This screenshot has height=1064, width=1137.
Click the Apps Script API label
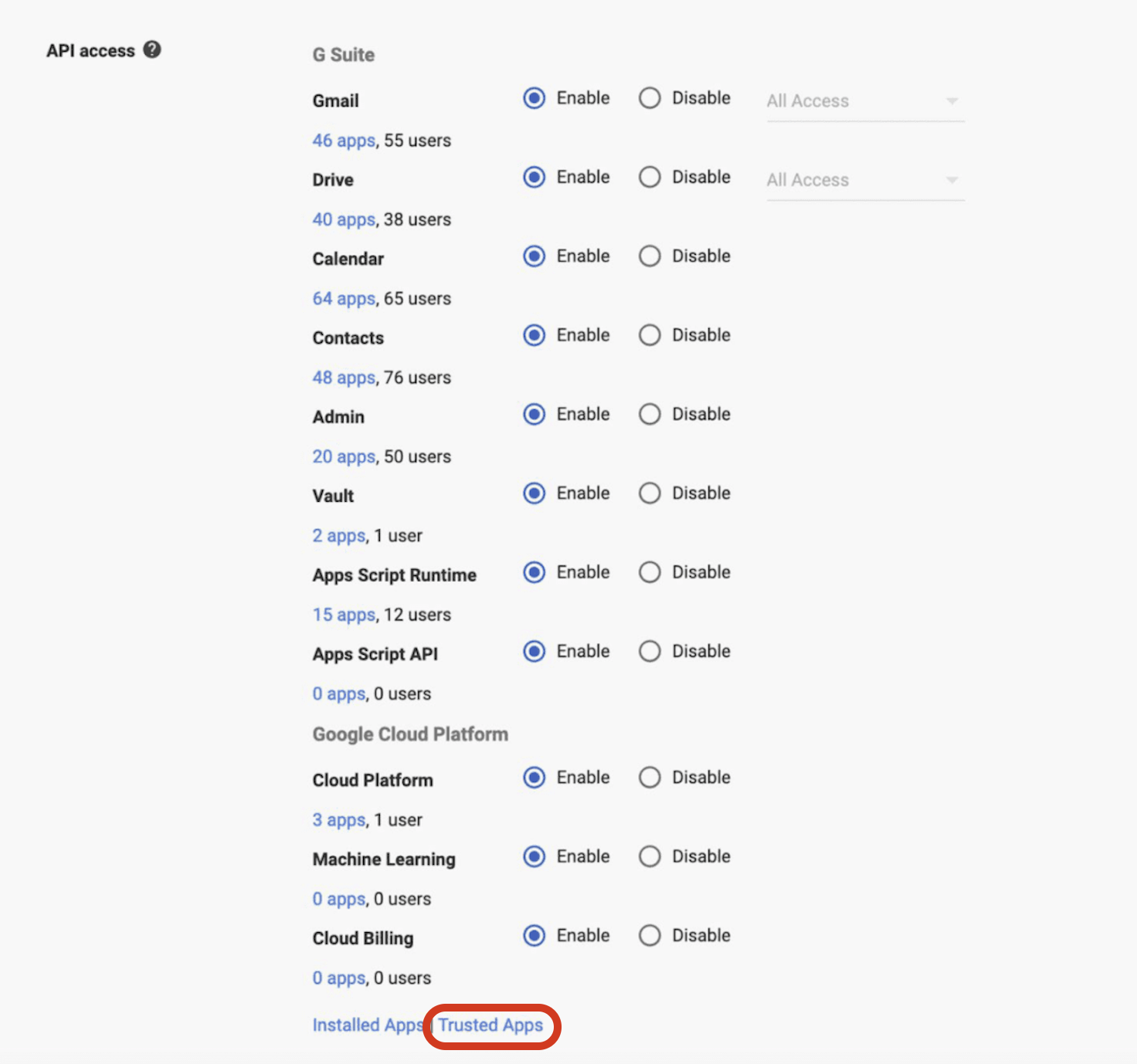point(375,654)
